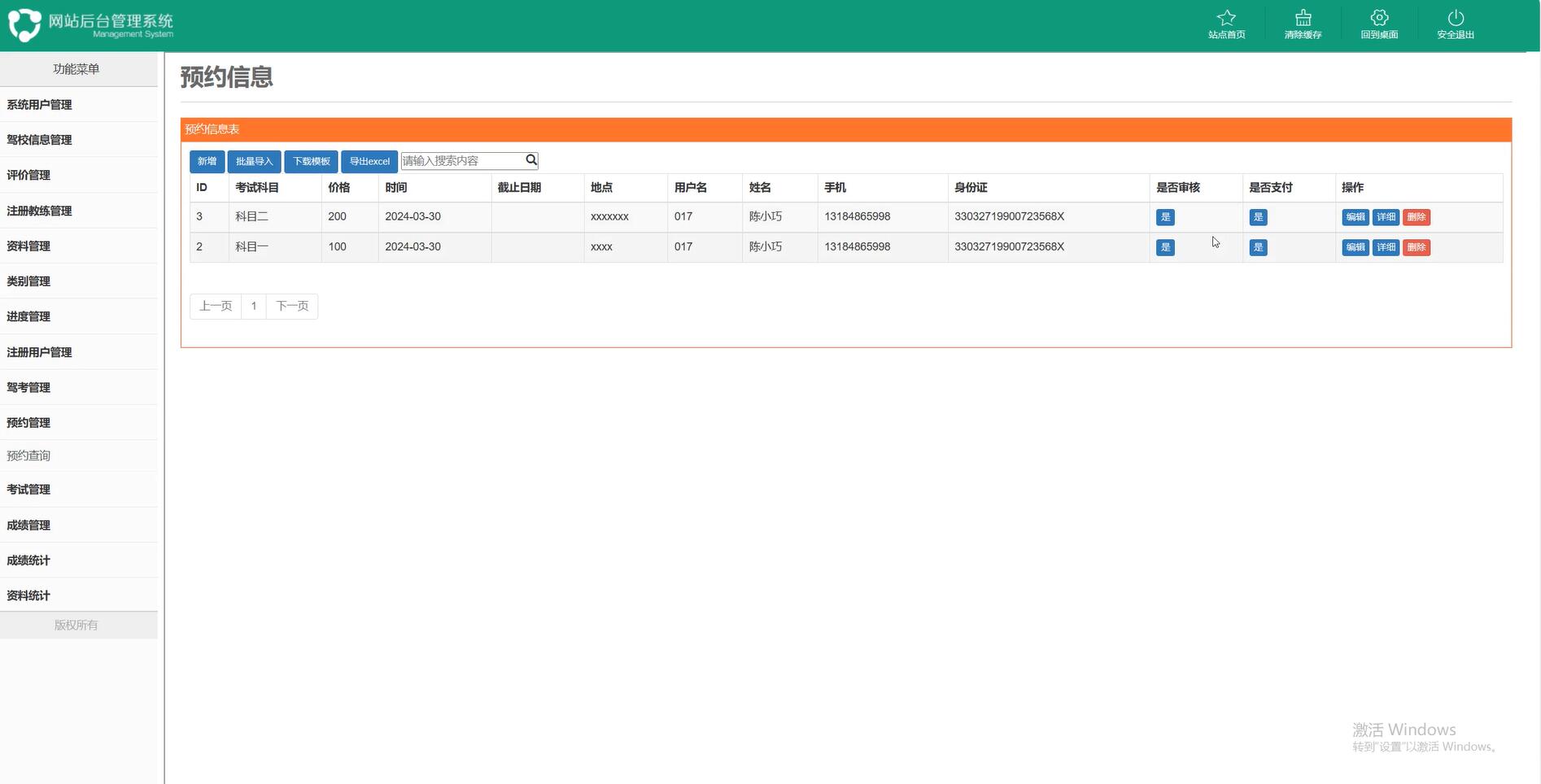Expand 驾考管理 menu
1541x784 pixels.
click(x=79, y=387)
